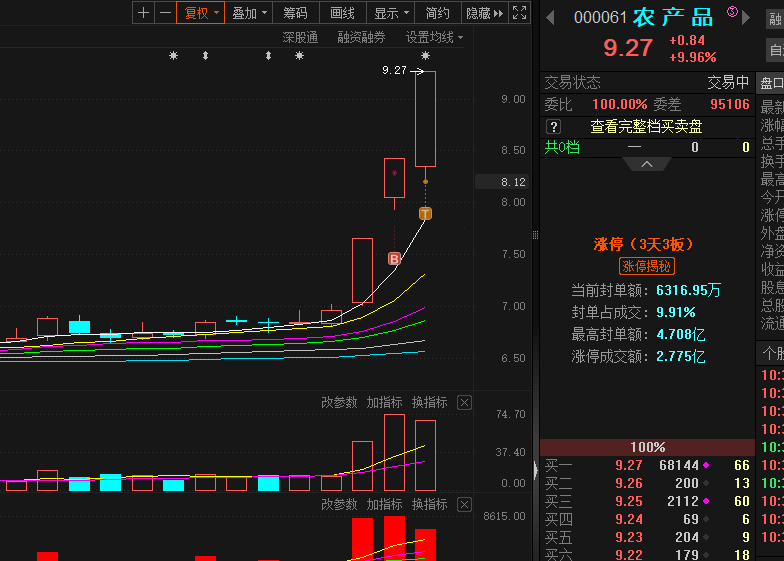Click the 涨停（3天3板） label
Viewport: 784px width, 561px height.
644,244
